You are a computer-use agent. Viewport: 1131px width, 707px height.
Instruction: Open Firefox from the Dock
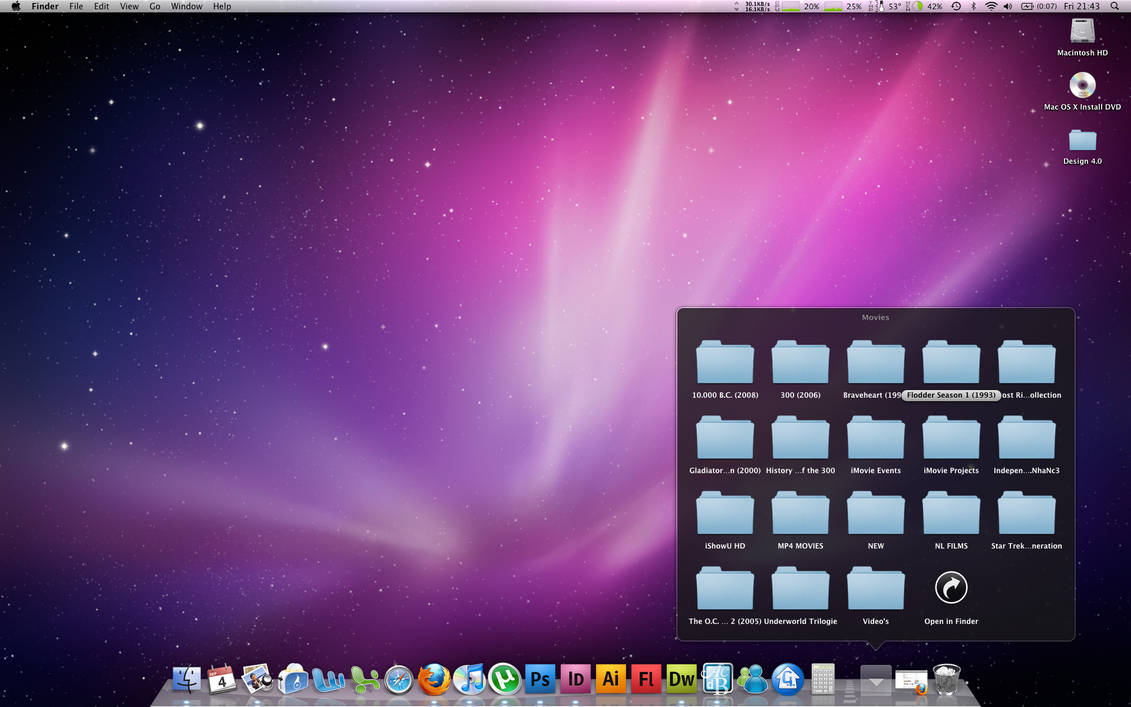click(x=433, y=679)
